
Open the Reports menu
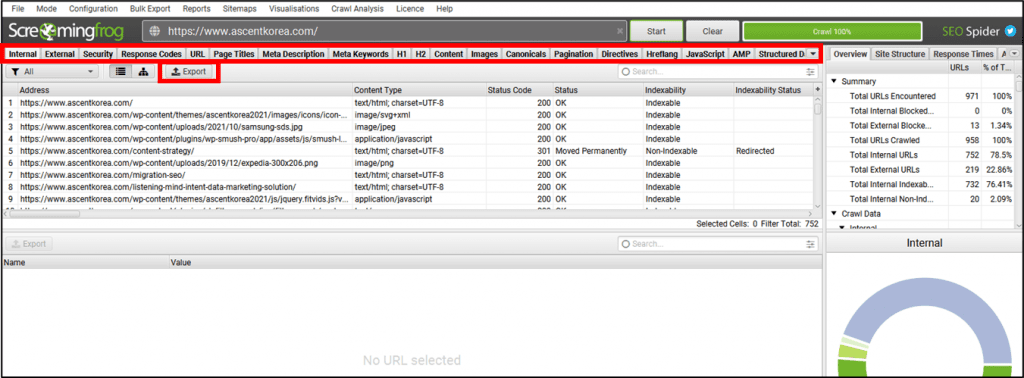point(197,9)
